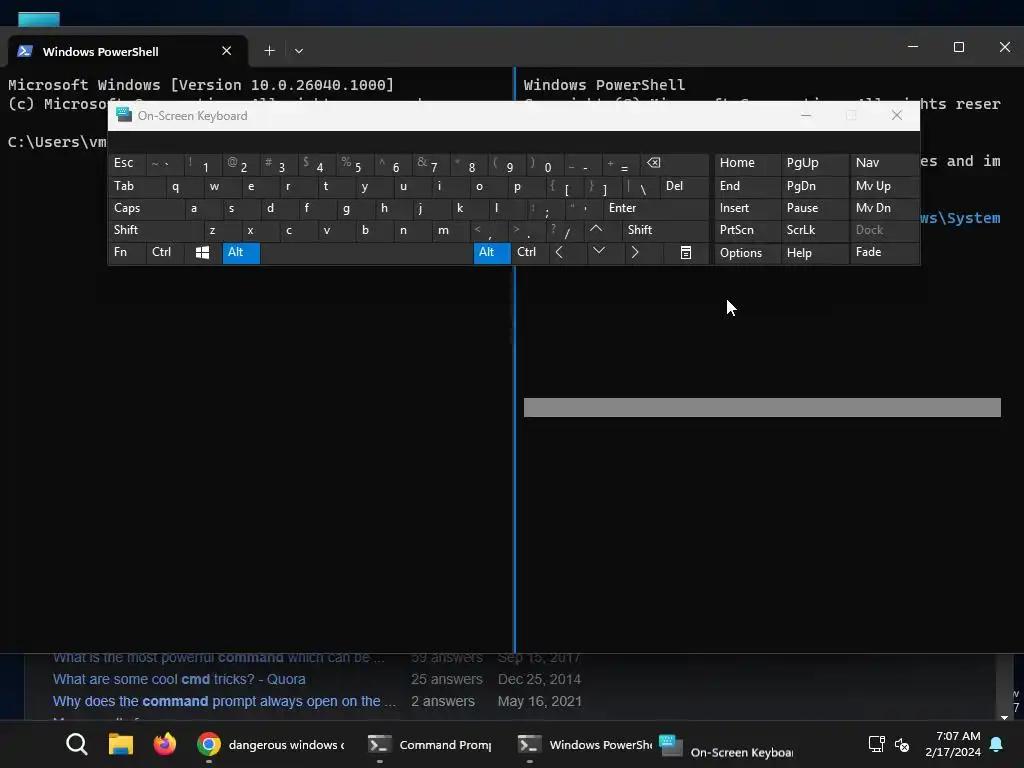Click the down arrow key
This screenshot has width=1024, height=768.
[x=598, y=251]
